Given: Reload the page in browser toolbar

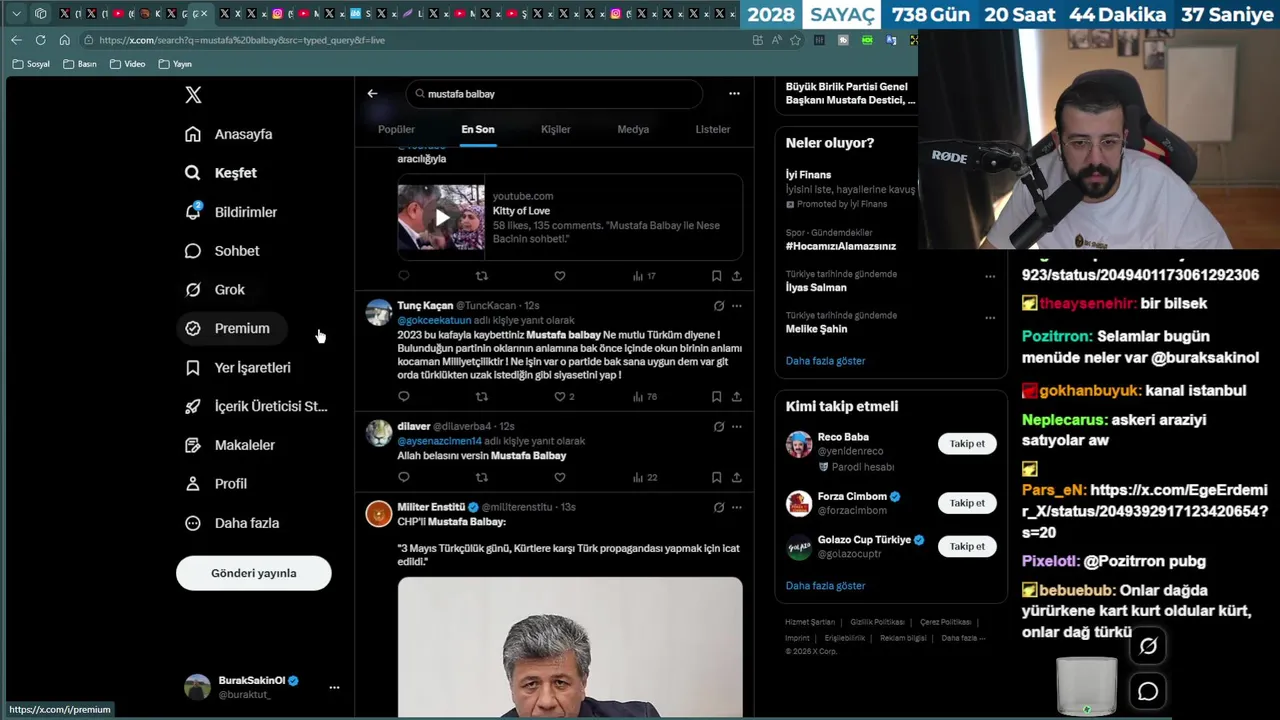Looking at the screenshot, I should (40, 40).
